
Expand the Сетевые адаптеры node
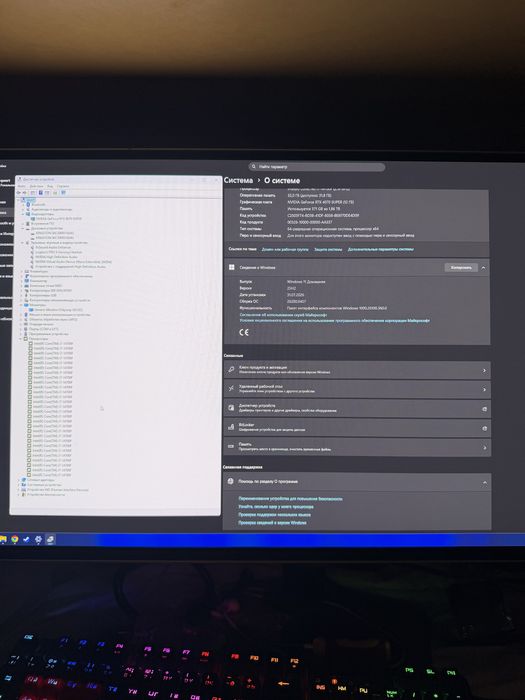pyautogui.click(x=19, y=480)
